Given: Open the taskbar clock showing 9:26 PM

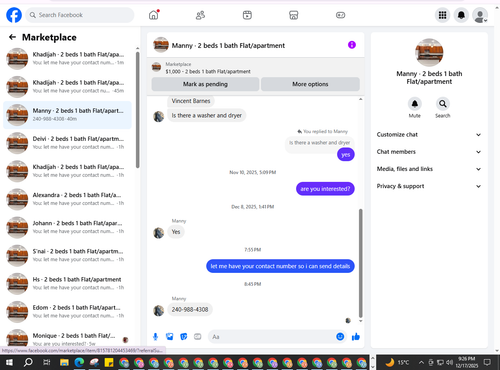Looking at the screenshot, I should [x=466, y=362].
